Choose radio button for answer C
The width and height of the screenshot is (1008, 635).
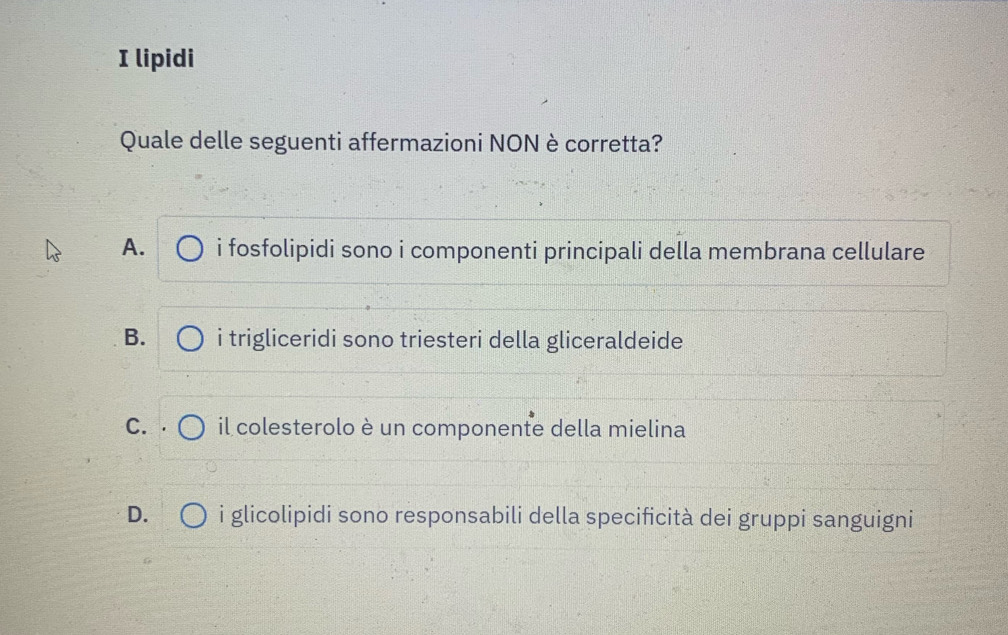point(191,430)
